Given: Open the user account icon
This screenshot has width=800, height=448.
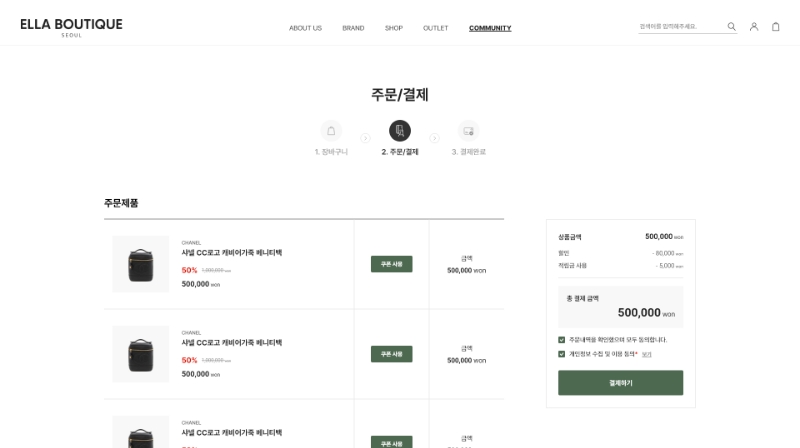Looking at the screenshot, I should 754,27.
